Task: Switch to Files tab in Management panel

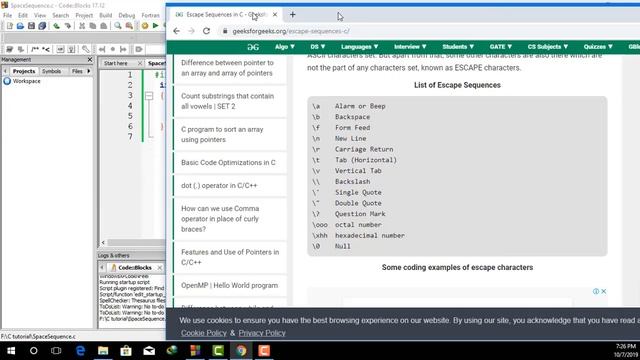Action: click(77, 71)
